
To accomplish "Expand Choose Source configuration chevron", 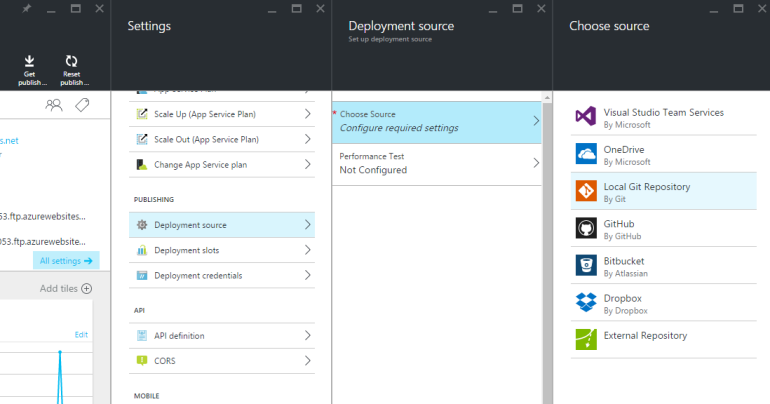I will [535, 121].
